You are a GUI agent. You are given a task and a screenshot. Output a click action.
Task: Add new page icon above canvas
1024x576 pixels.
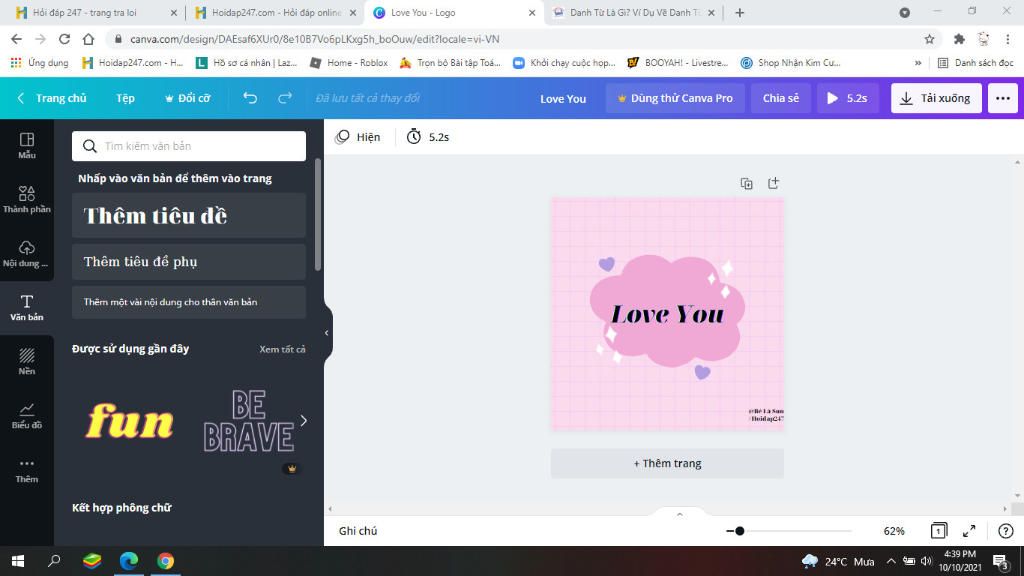tap(773, 184)
